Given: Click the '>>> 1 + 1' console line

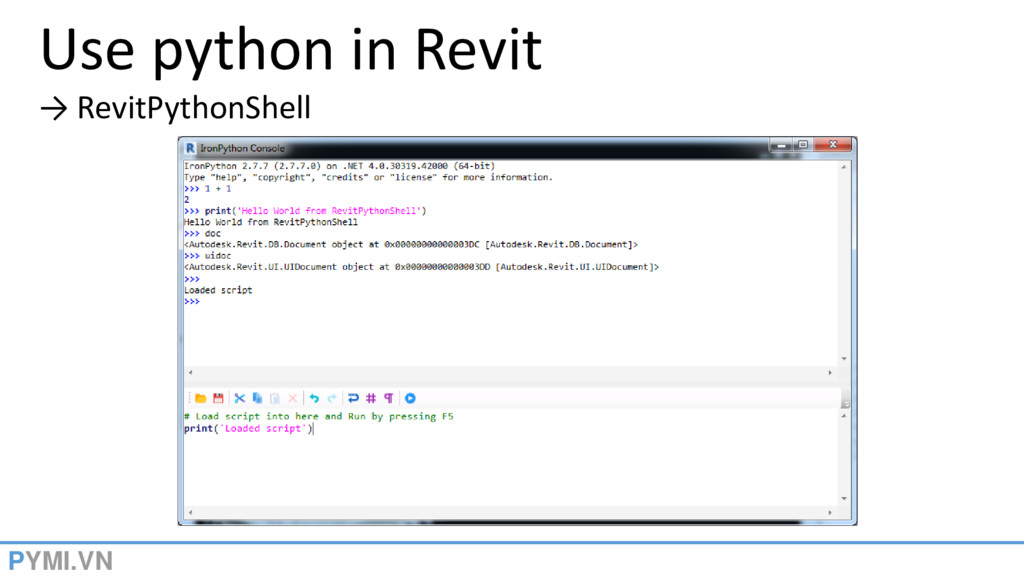Looking at the screenshot, I should pyautogui.click(x=208, y=189).
